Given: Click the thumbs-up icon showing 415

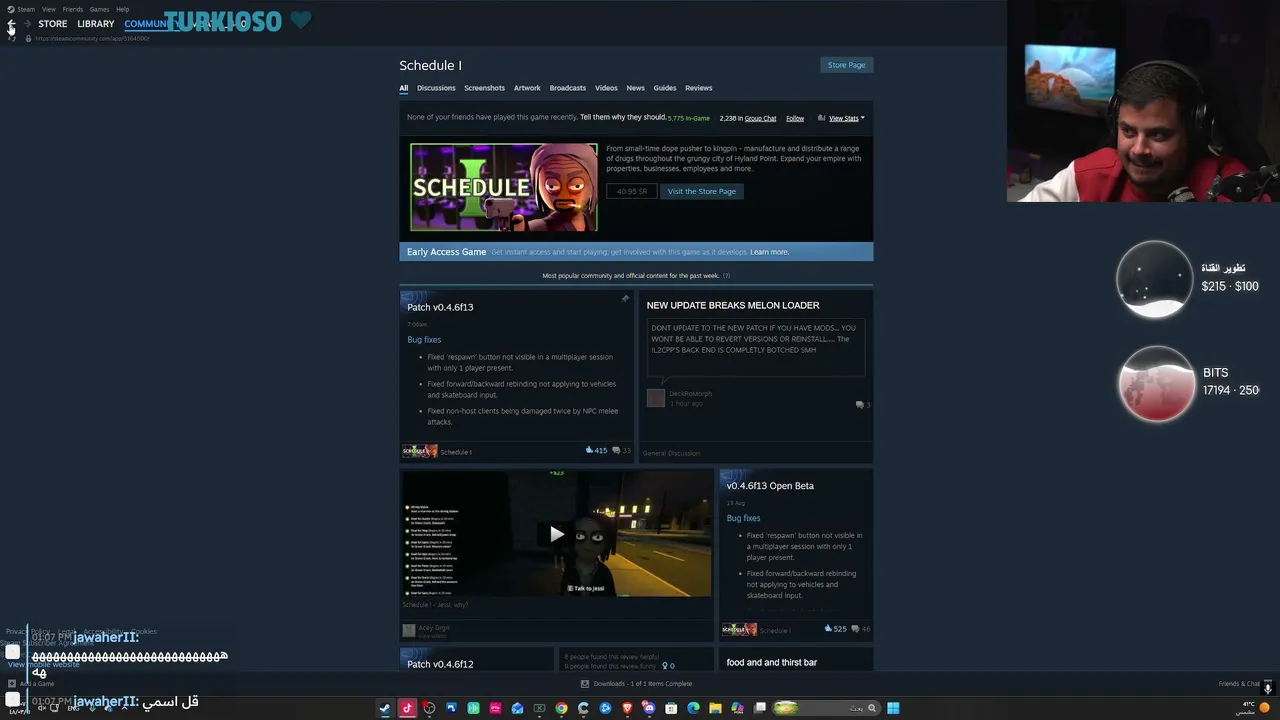Looking at the screenshot, I should tap(590, 451).
